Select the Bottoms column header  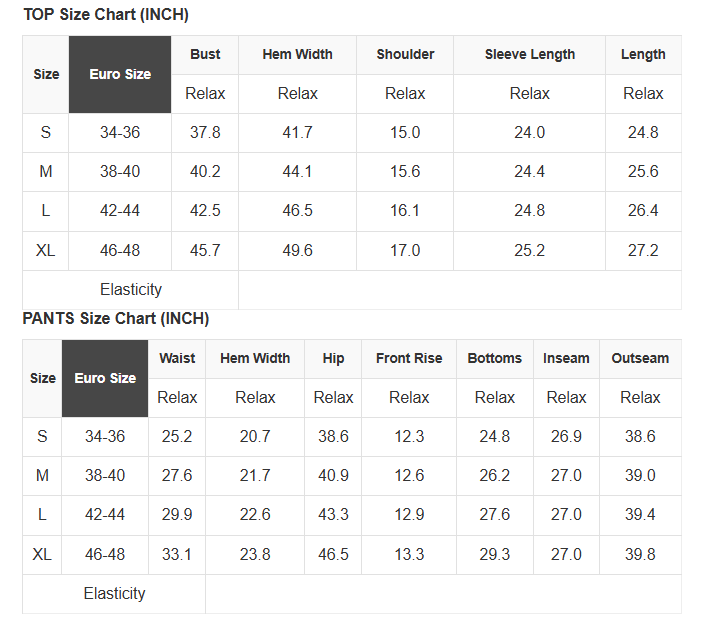494,358
